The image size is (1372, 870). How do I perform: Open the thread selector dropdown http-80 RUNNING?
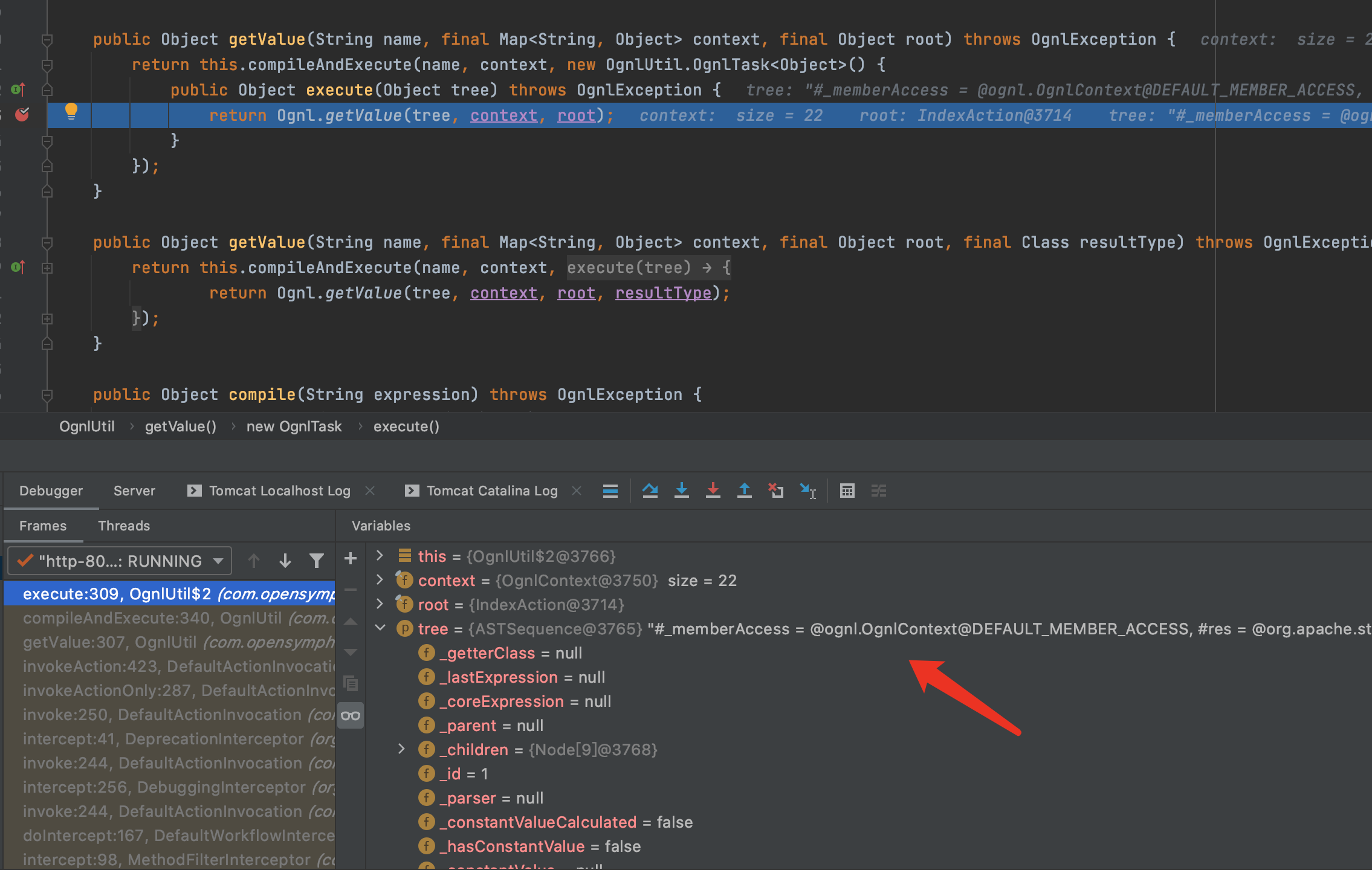[x=120, y=561]
